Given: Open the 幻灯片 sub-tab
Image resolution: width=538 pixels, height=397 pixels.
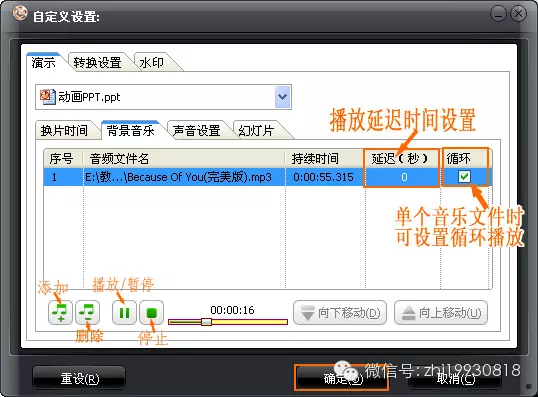Looking at the screenshot, I should (256, 131).
